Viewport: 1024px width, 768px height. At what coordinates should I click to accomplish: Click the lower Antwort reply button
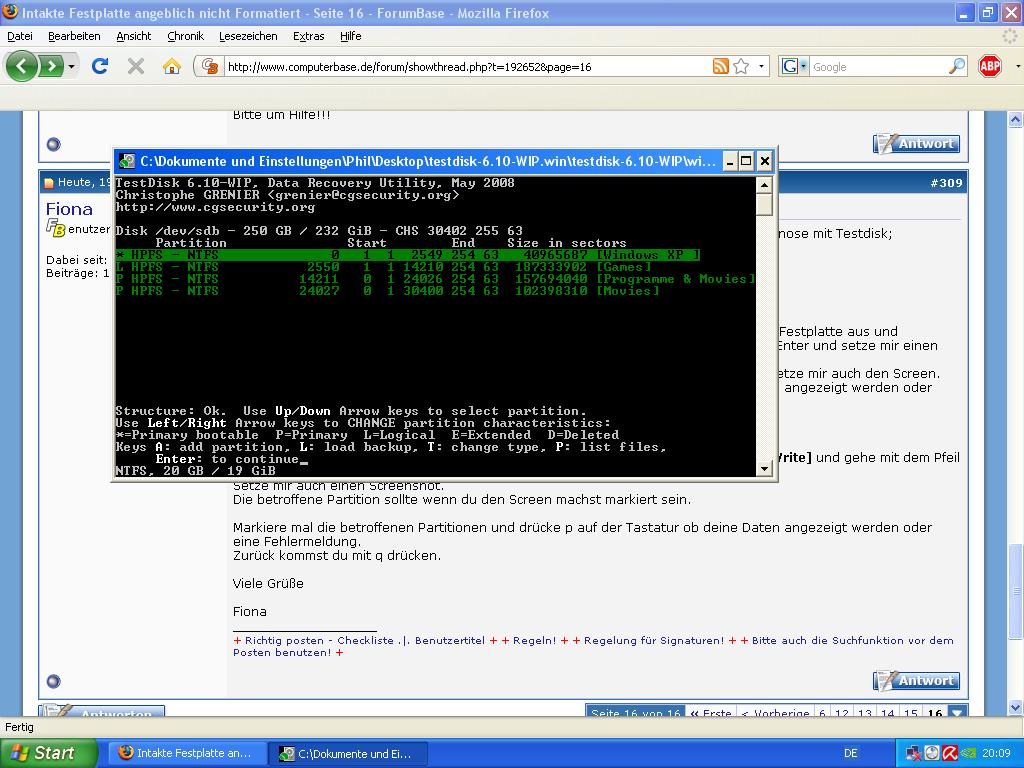pos(916,680)
